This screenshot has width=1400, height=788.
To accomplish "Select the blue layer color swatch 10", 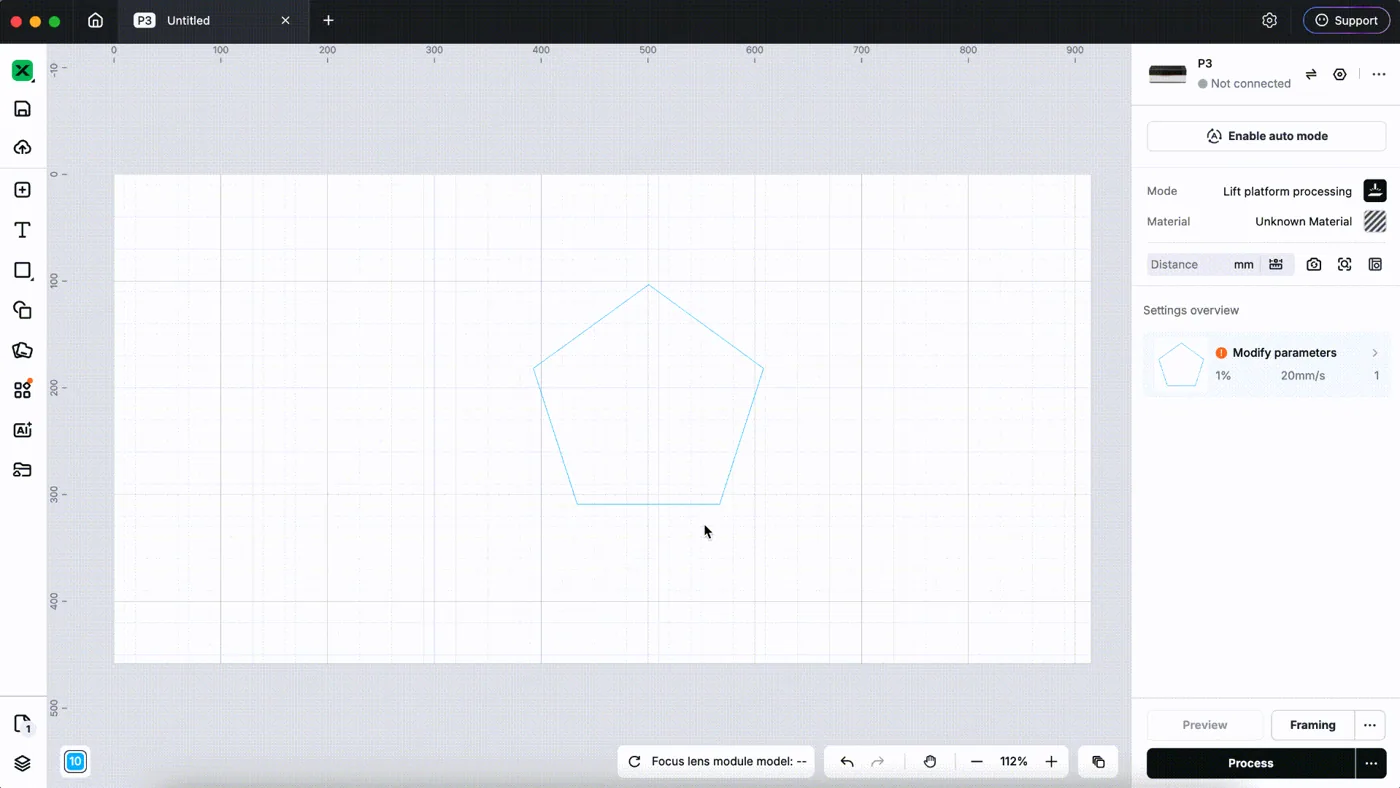I will [75, 762].
